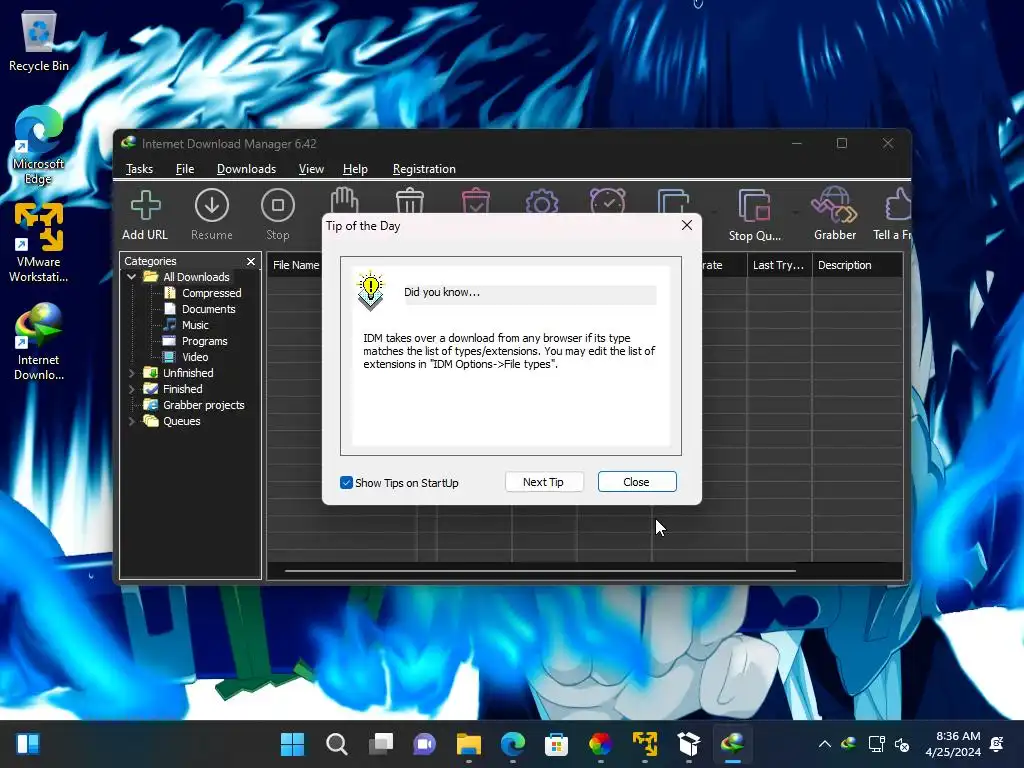The width and height of the screenshot is (1024, 768).
Task: Open the Help menu
Action: (355, 168)
